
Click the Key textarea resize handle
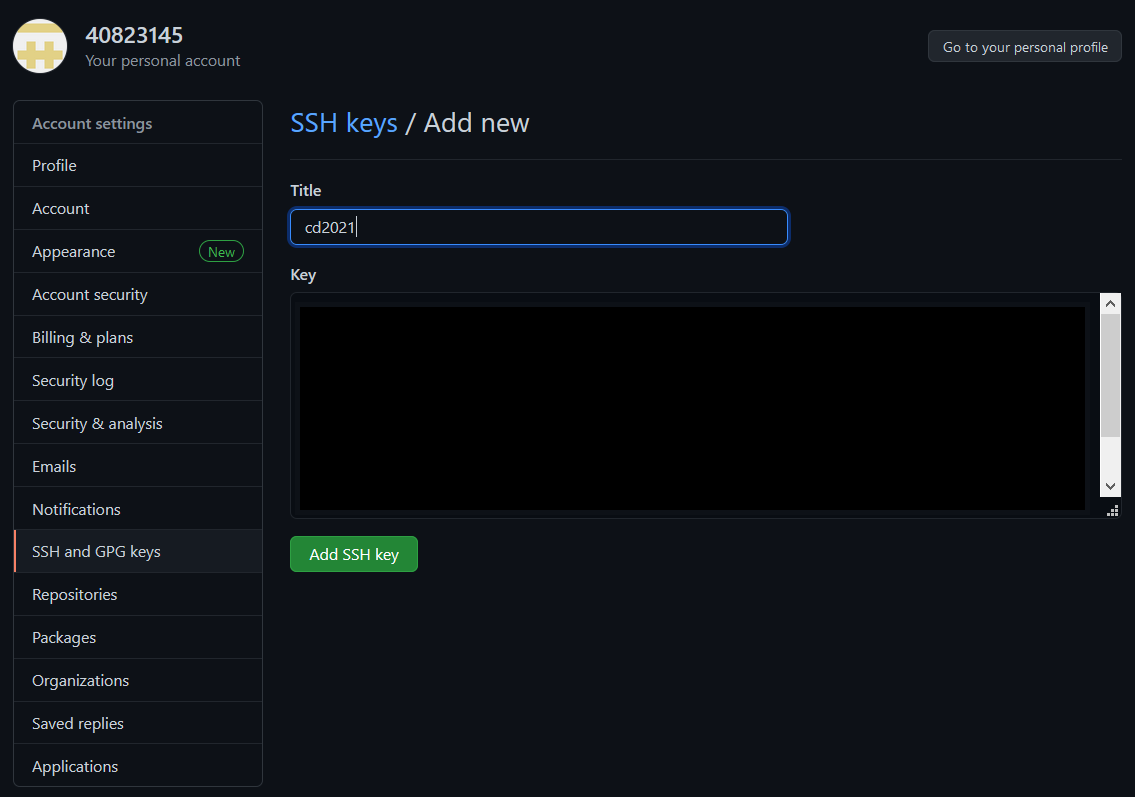(1113, 510)
